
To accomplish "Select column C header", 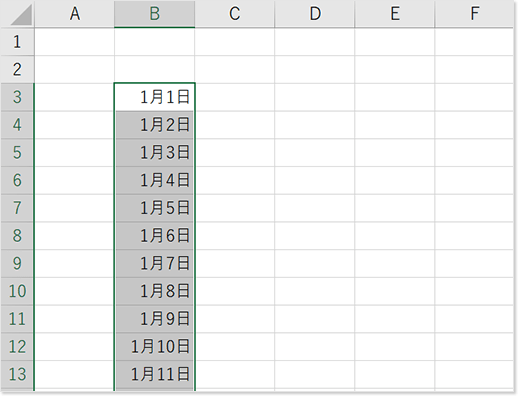I will (x=235, y=14).
